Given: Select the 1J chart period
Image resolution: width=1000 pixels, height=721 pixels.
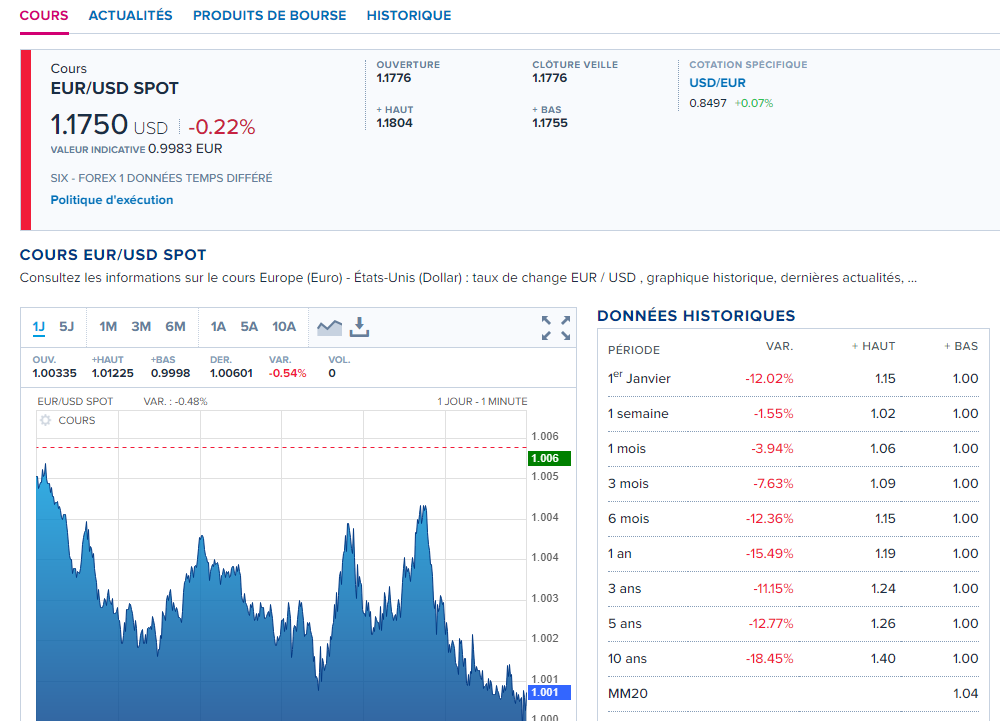Looking at the screenshot, I should tap(39, 327).
